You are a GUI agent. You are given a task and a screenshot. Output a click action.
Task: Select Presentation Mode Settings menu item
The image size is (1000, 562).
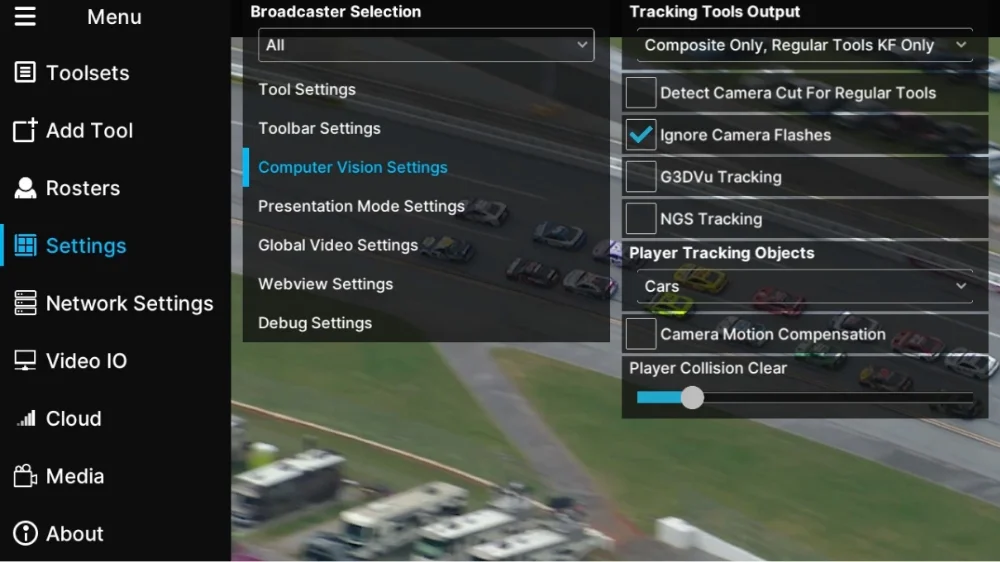point(361,206)
